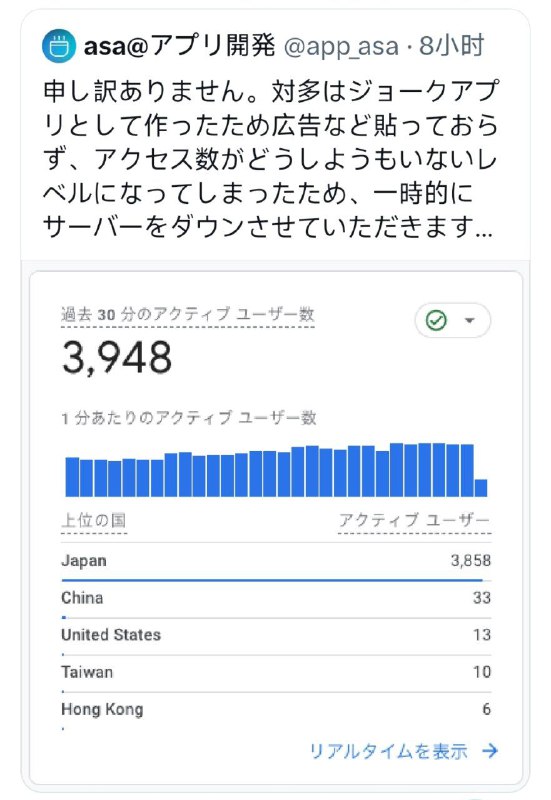
Task: Open the 8小时 tweet timestamp
Action: coord(452,46)
